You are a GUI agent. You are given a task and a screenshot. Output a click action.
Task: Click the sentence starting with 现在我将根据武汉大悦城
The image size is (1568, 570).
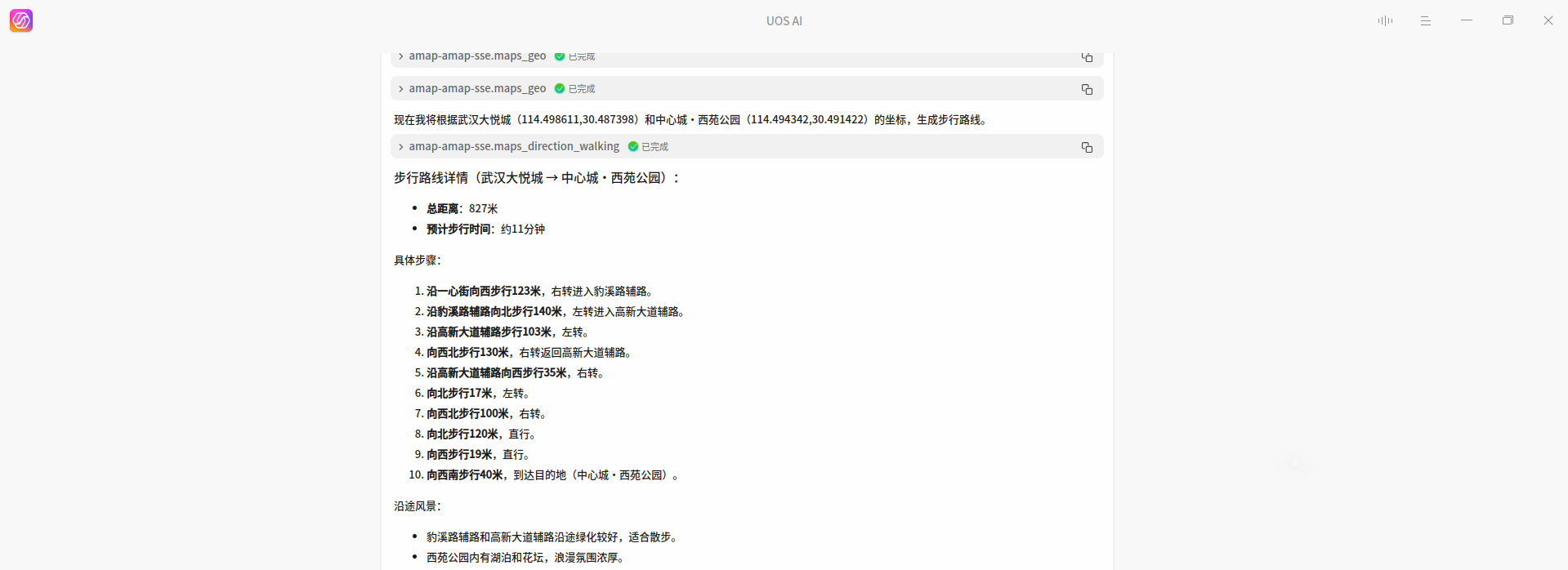(x=693, y=120)
